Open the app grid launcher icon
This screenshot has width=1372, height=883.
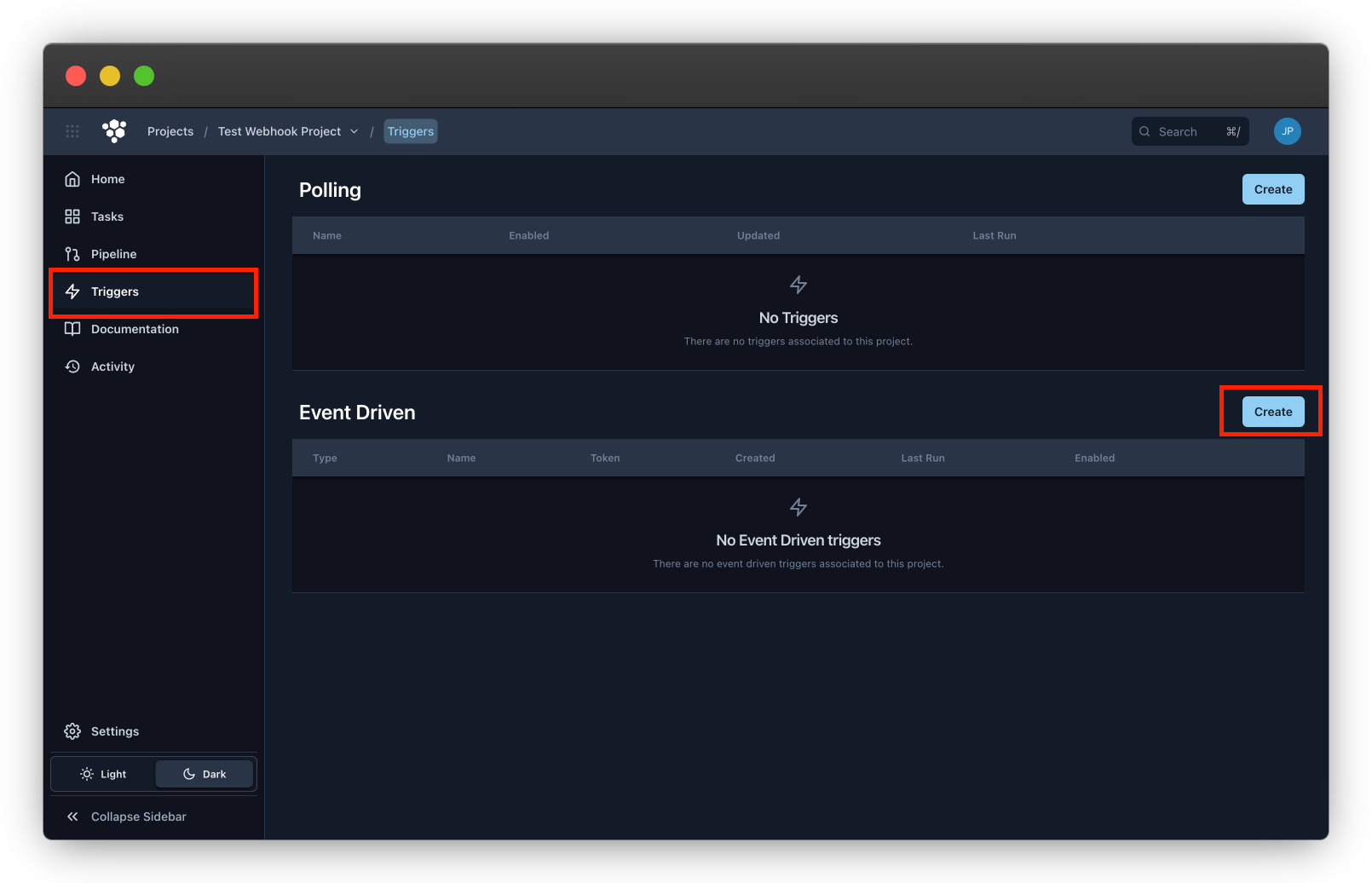(72, 131)
